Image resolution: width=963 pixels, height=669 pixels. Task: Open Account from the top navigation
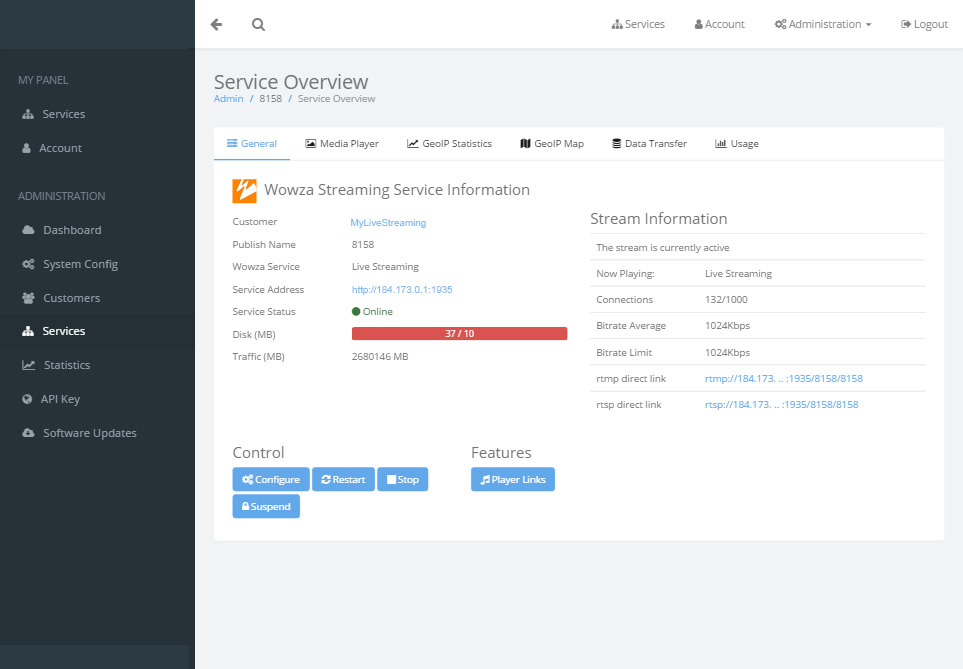coord(718,23)
